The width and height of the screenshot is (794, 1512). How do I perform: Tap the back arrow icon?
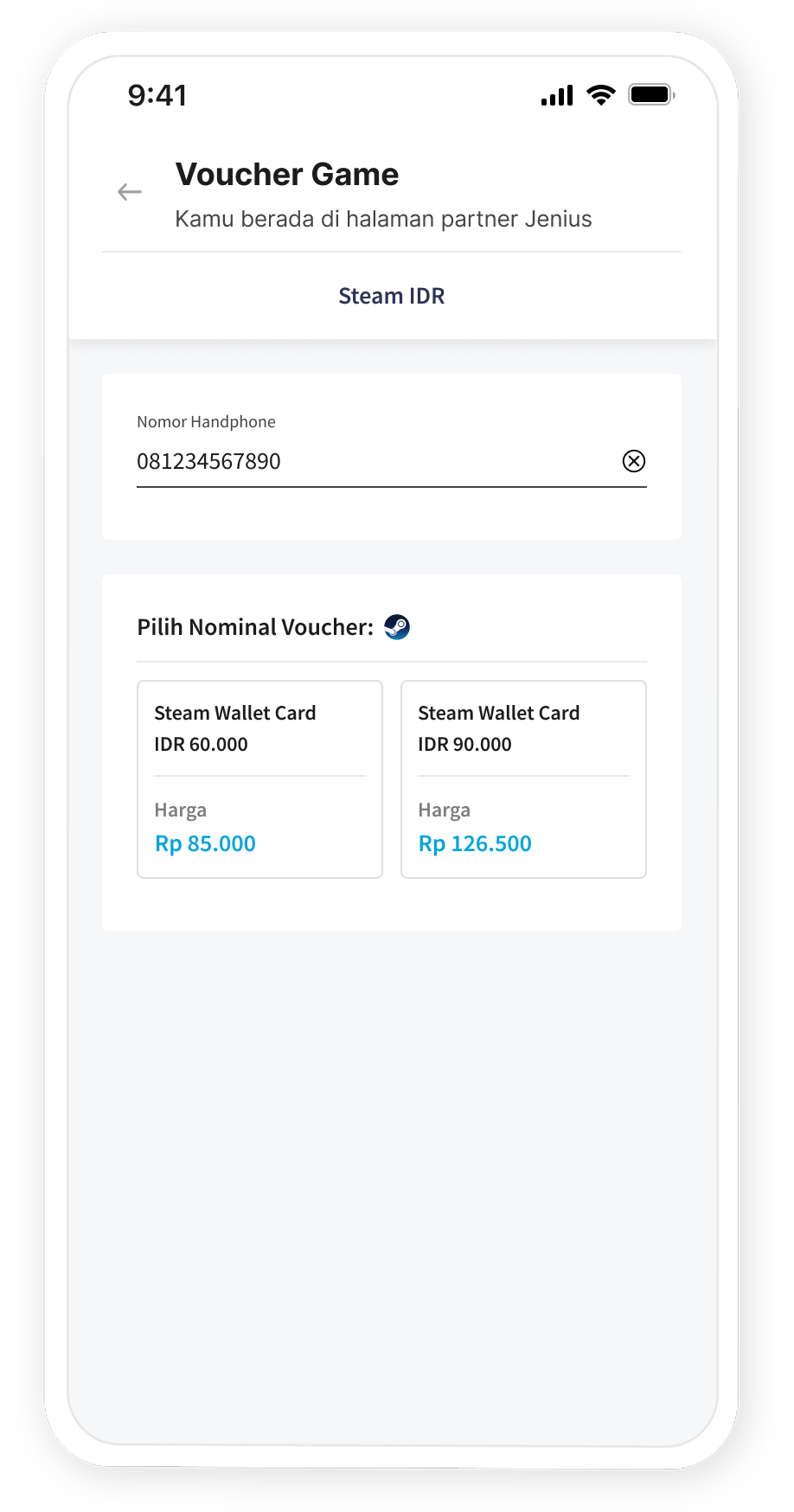click(x=130, y=192)
